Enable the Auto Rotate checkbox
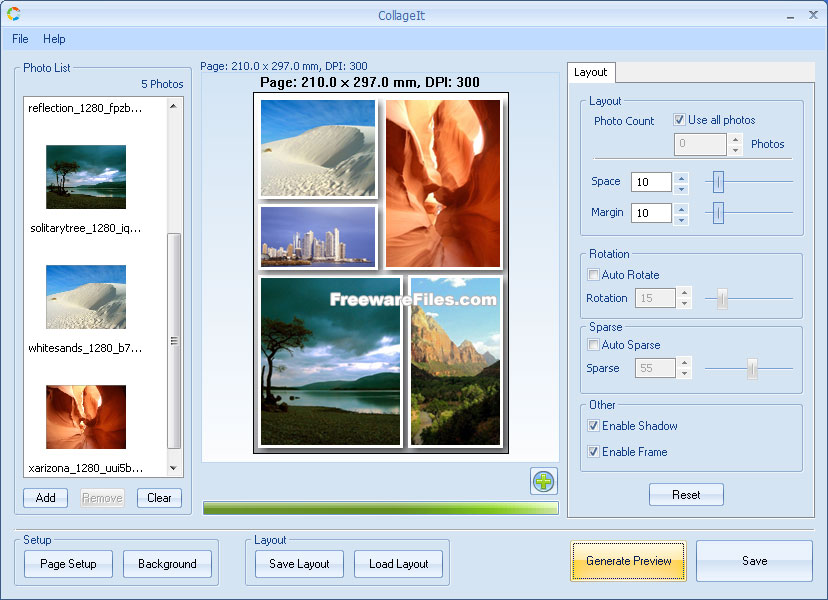 coord(594,275)
